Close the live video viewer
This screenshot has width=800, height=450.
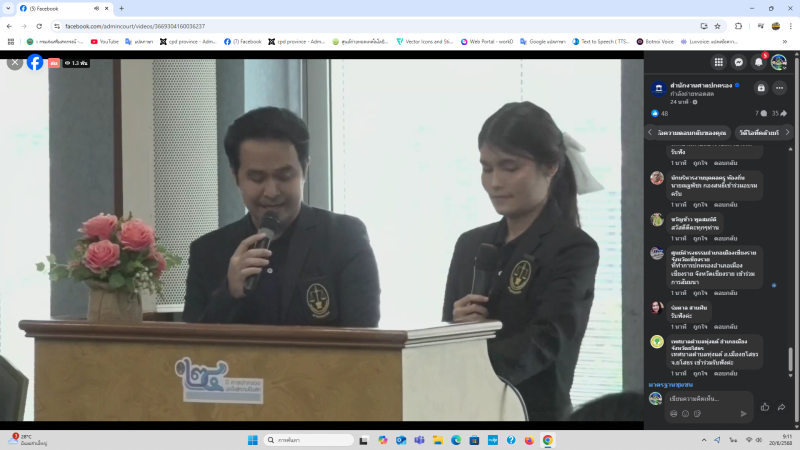(x=15, y=62)
